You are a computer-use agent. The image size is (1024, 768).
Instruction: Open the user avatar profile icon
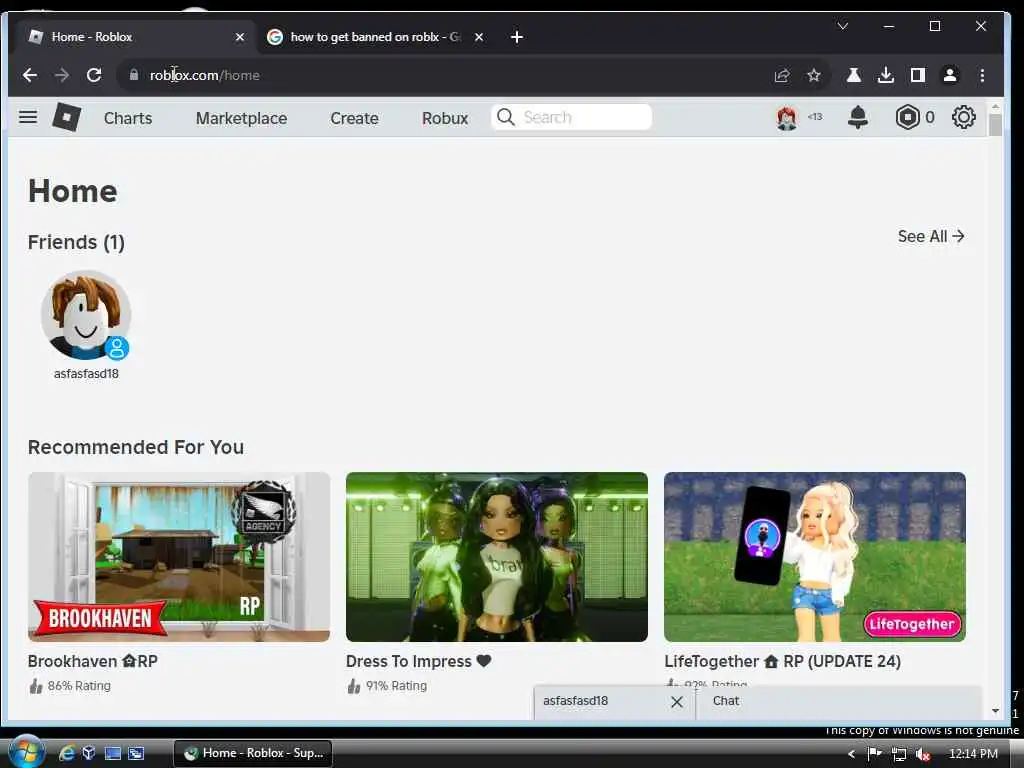point(787,118)
